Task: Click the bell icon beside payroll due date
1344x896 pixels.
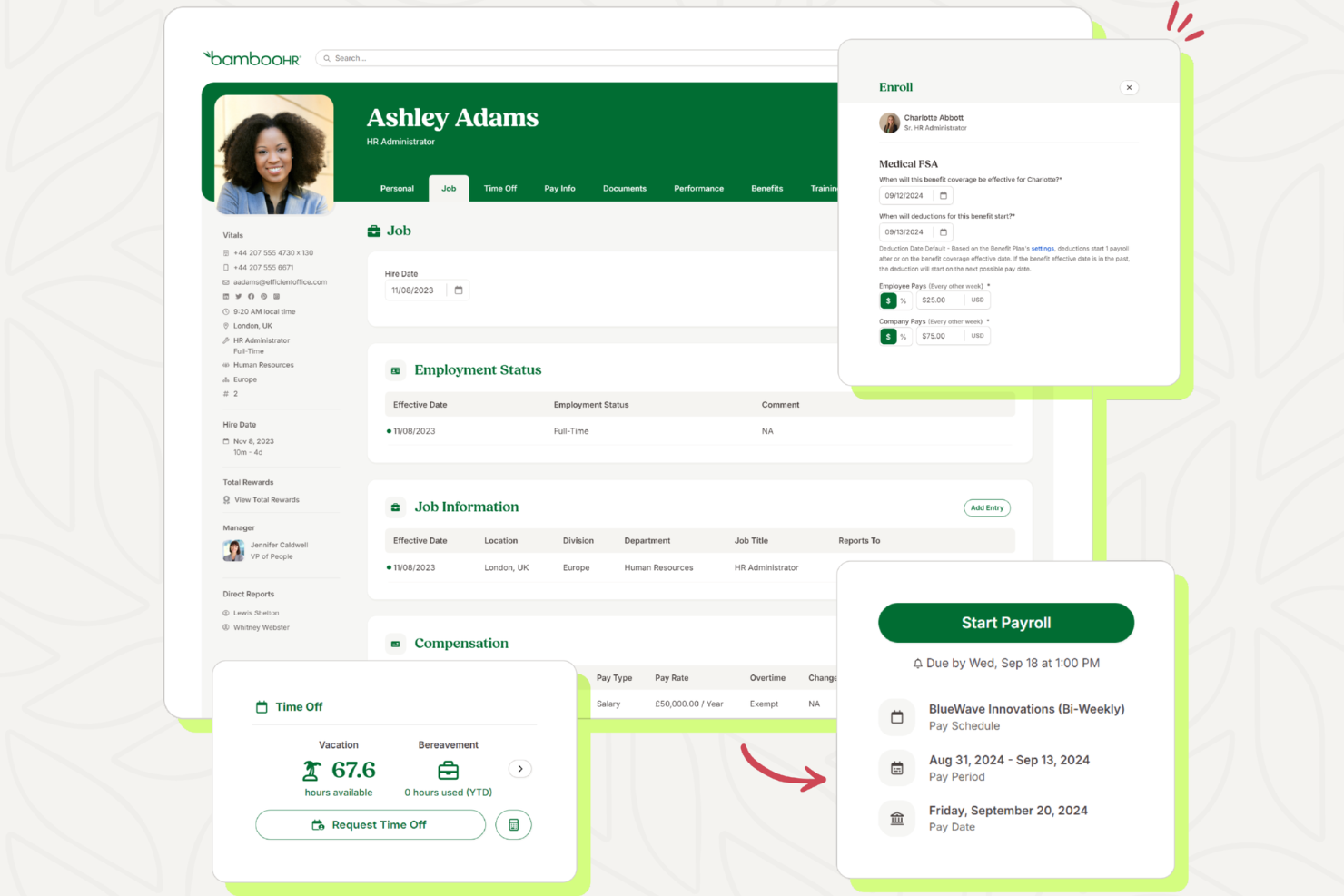Action: [917, 664]
